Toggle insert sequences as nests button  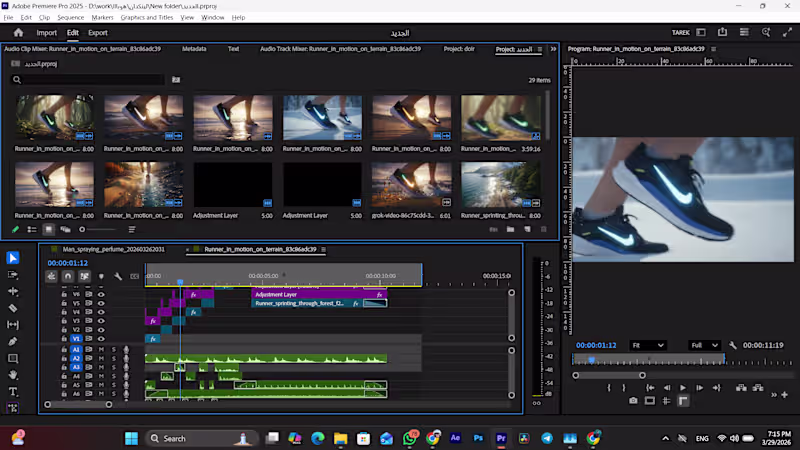[51, 276]
